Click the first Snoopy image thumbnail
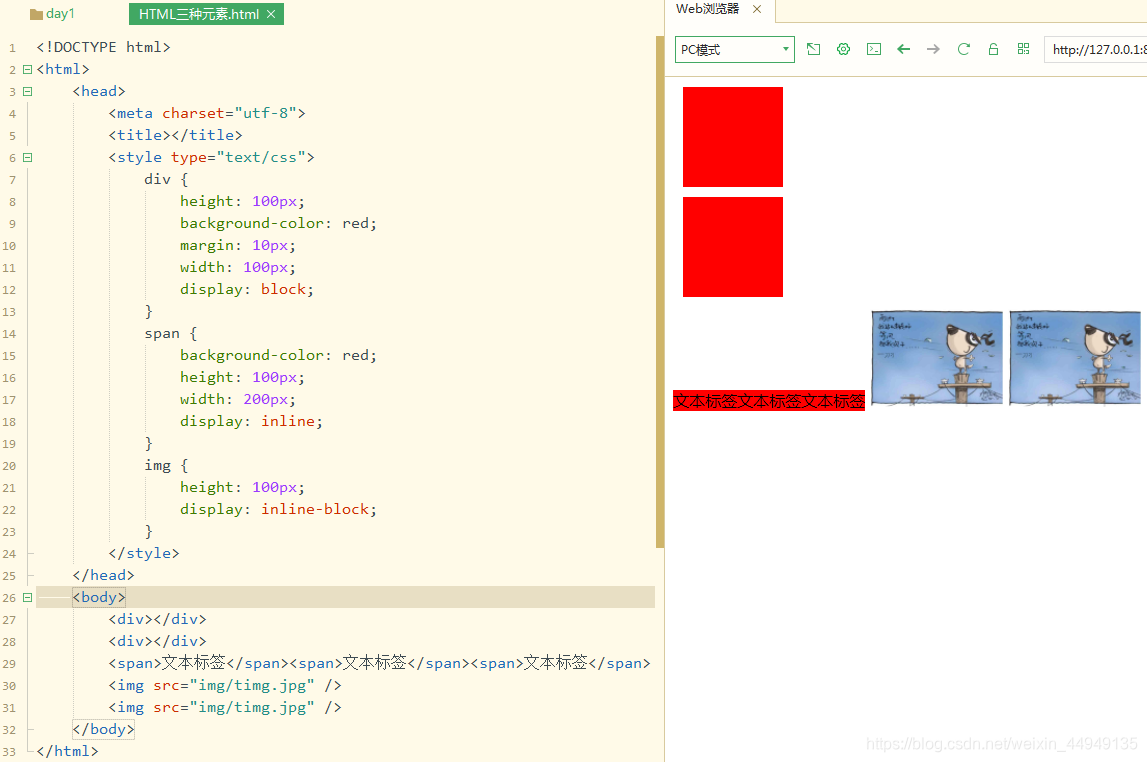Viewport: 1147px width, 762px height. tap(936, 358)
